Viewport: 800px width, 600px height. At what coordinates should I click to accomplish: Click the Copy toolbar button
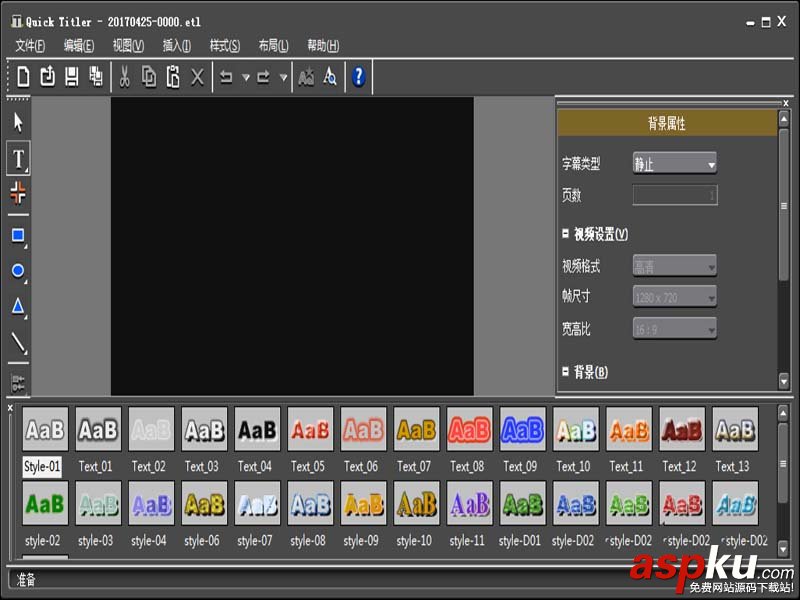tap(148, 76)
